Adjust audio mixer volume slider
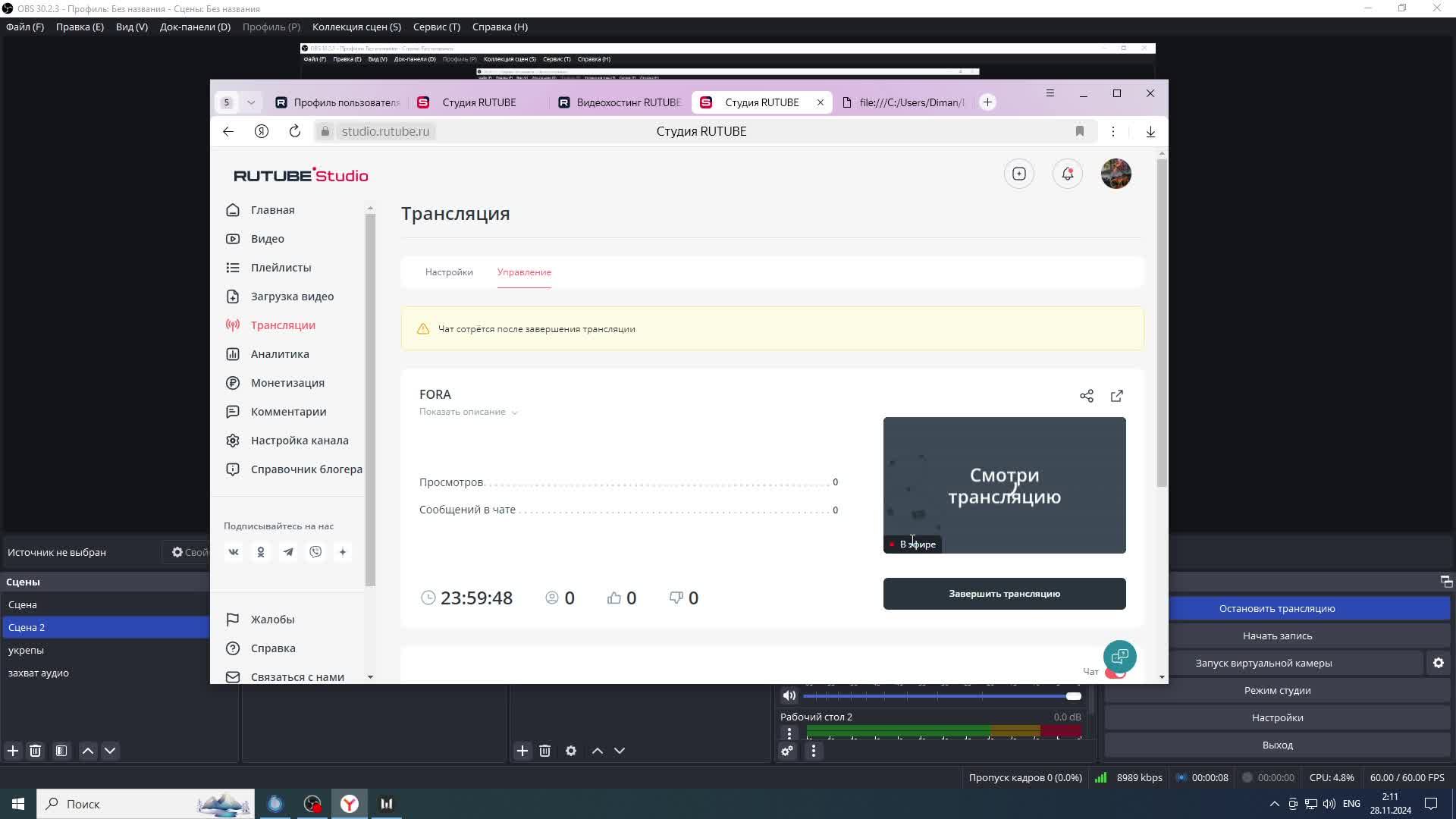This screenshot has width=1456, height=819. click(1072, 696)
